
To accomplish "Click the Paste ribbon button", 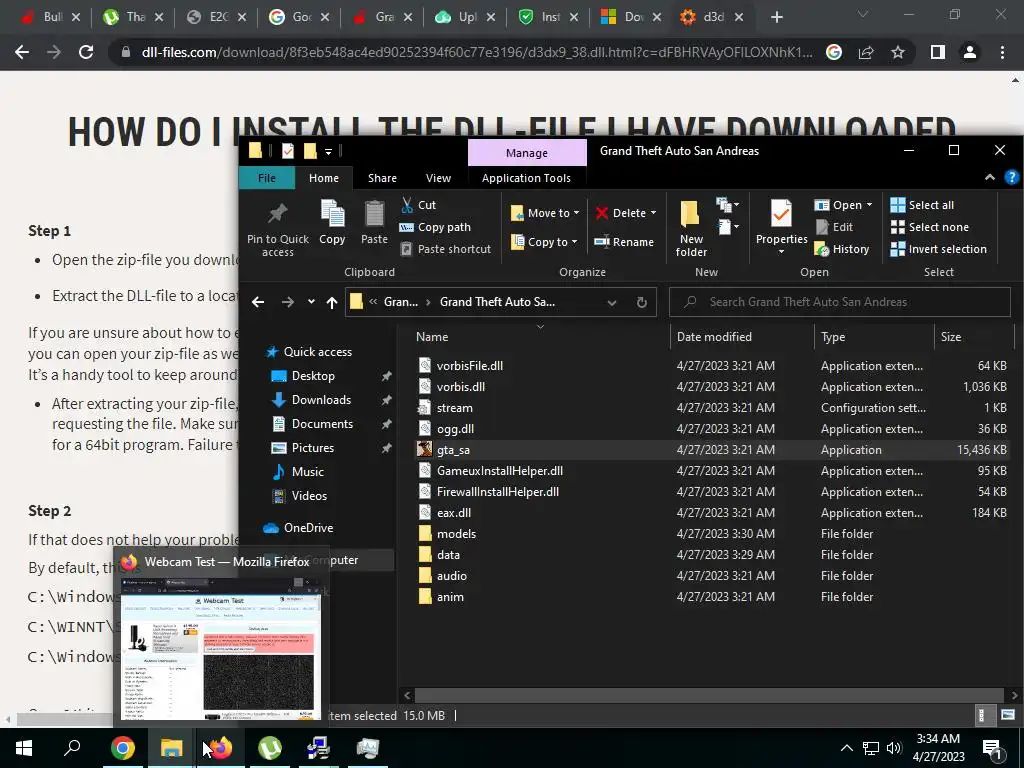I will pyautogui.click(x=374, y=222).
